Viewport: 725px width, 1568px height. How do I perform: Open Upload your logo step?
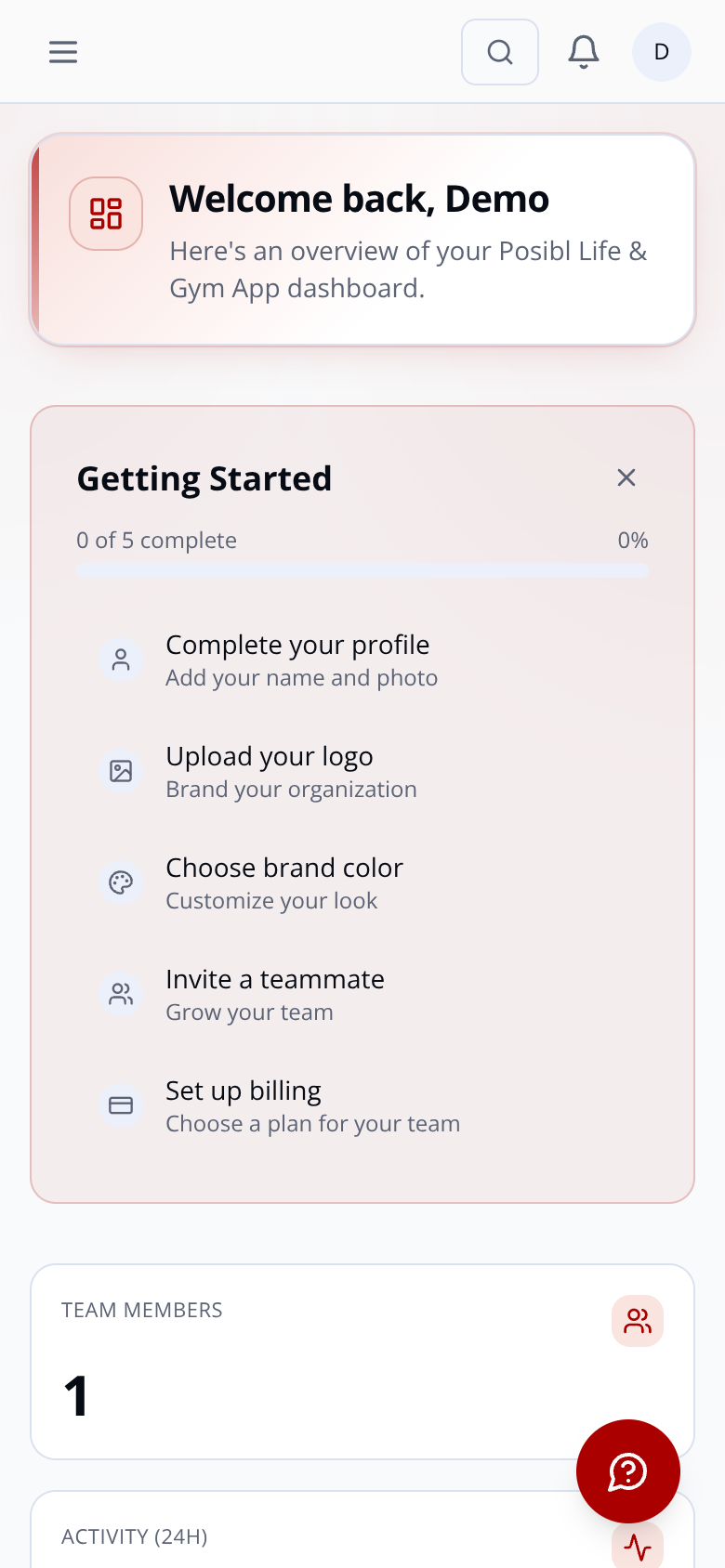362,771
